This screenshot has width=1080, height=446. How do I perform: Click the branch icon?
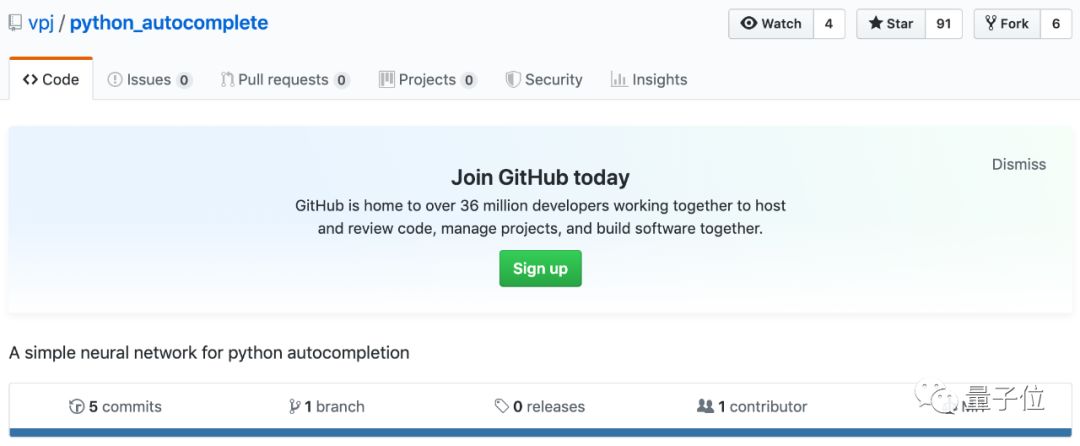[x=294, y=407]
